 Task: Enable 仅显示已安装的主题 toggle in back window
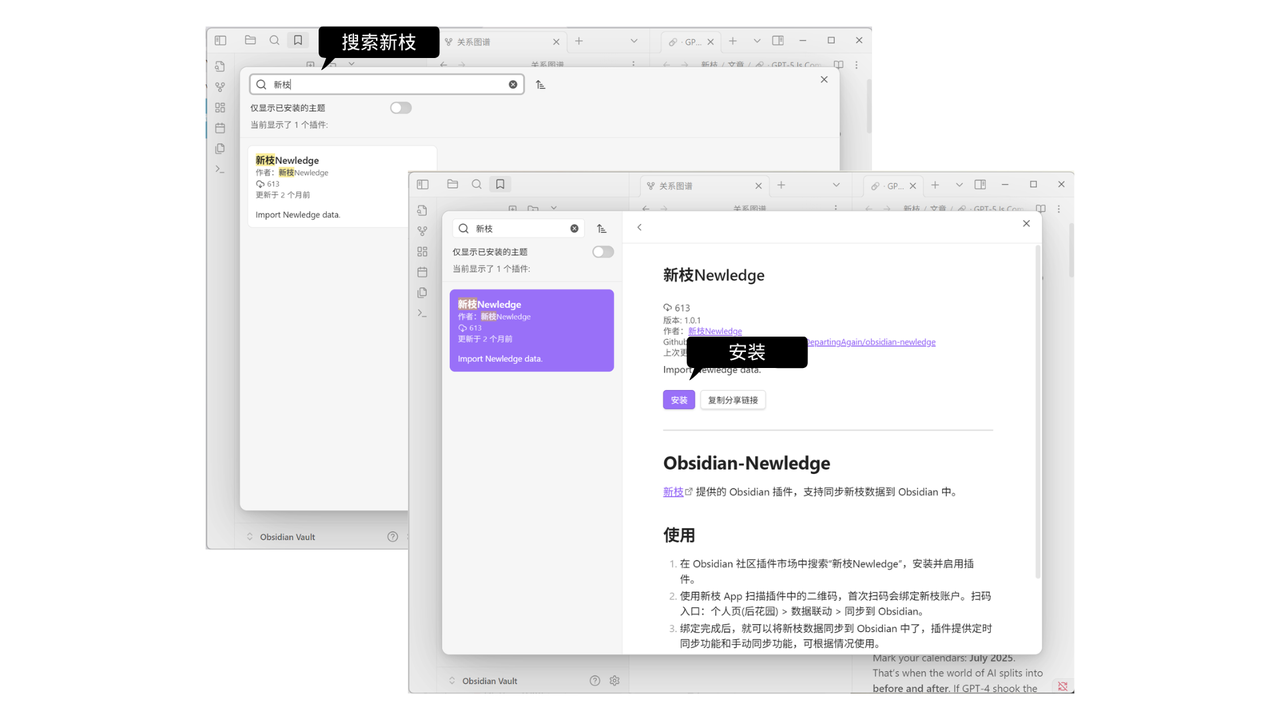pos(400,107)
